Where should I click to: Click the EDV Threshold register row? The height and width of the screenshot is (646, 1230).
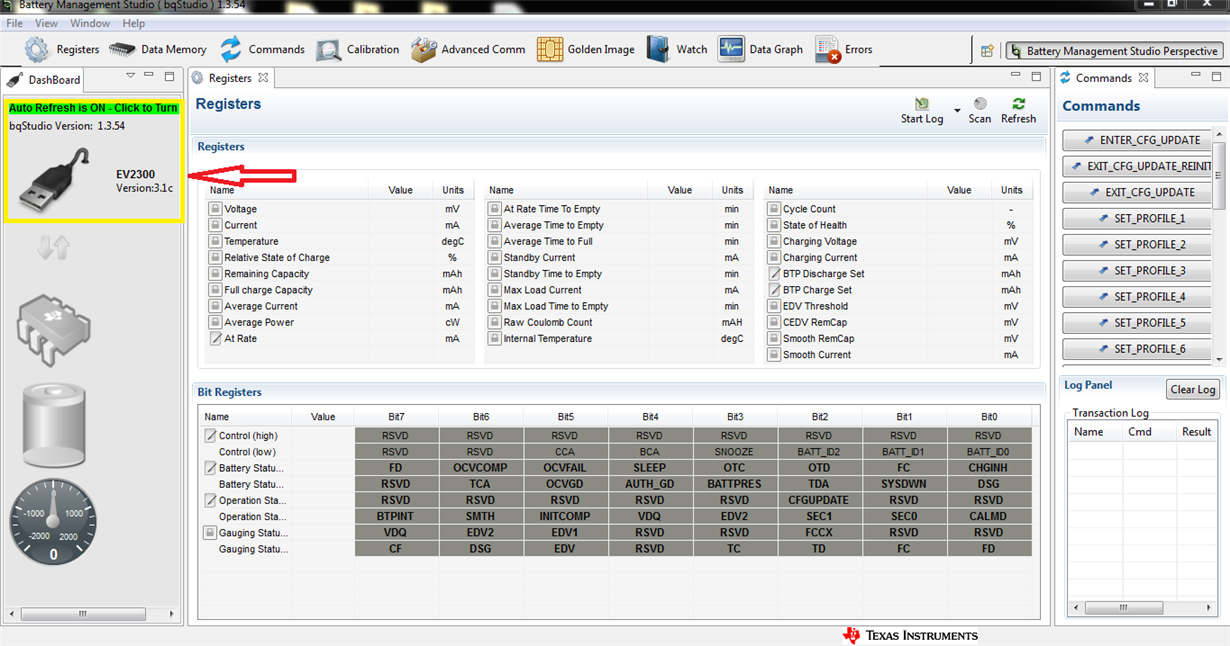click(x=896, y=306)
